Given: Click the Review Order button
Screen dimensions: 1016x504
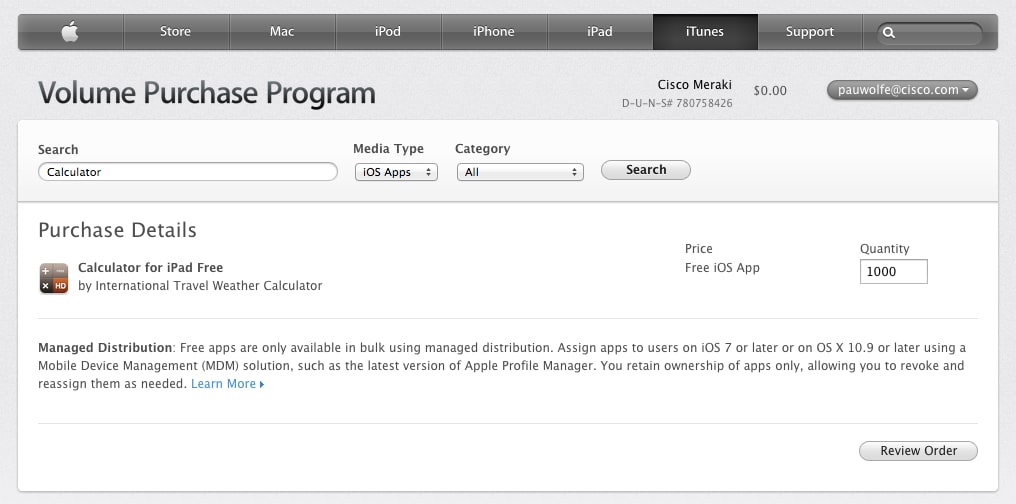Looking at the screenshot, I should click(918, 451).
